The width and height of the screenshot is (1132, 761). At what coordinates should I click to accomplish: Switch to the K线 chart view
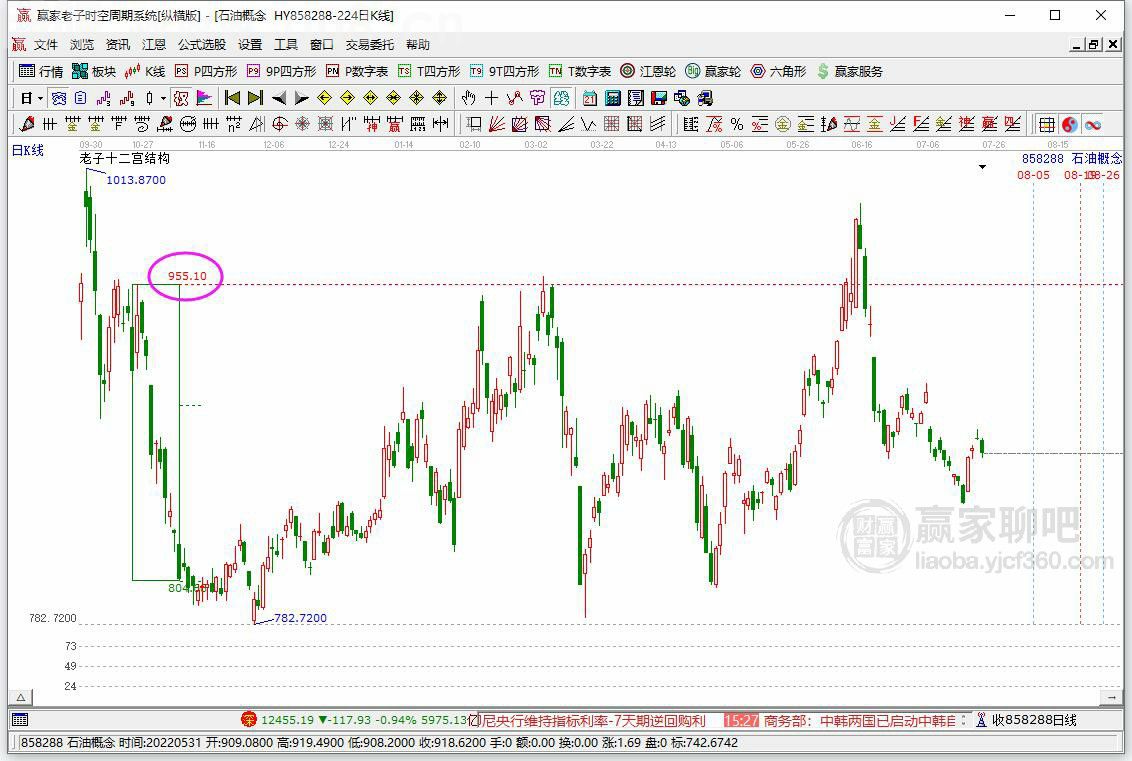(144, 71)
